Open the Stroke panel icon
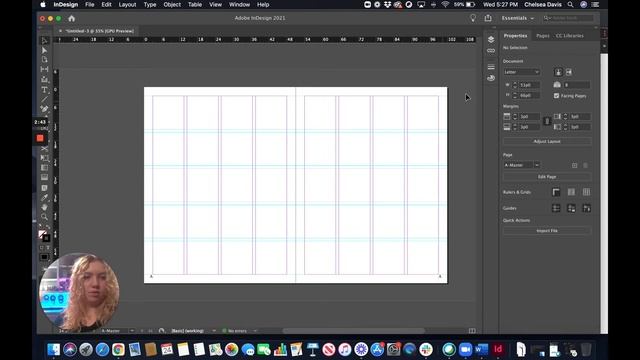640x360 pixels. point(491,67)
